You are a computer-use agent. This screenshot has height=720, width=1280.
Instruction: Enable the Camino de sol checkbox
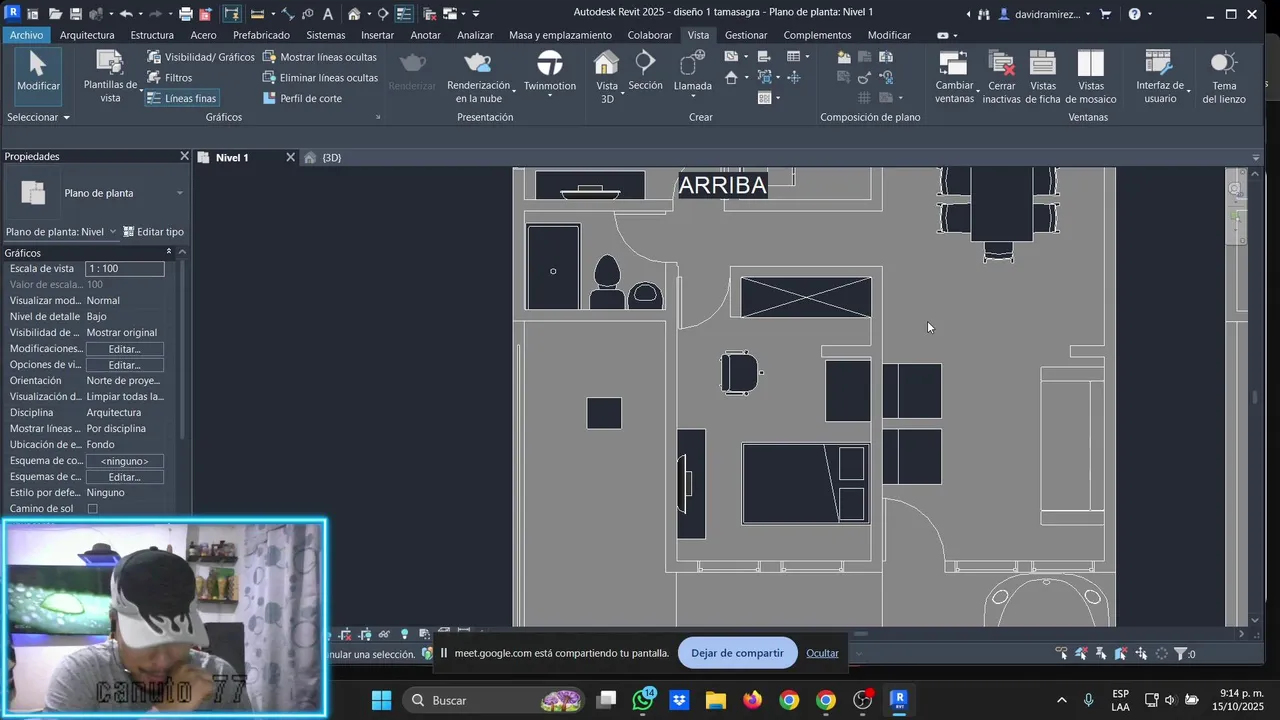click(x=93, y=509)
